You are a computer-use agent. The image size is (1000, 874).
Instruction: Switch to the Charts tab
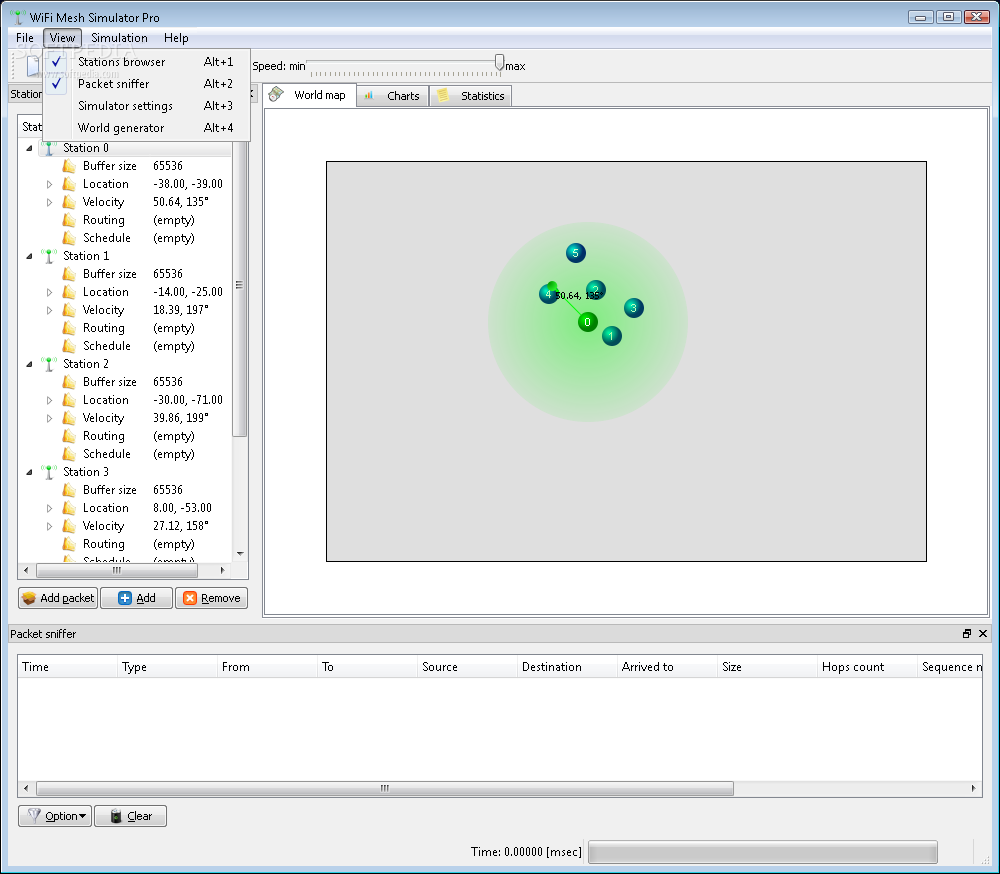tap(392, 96)
